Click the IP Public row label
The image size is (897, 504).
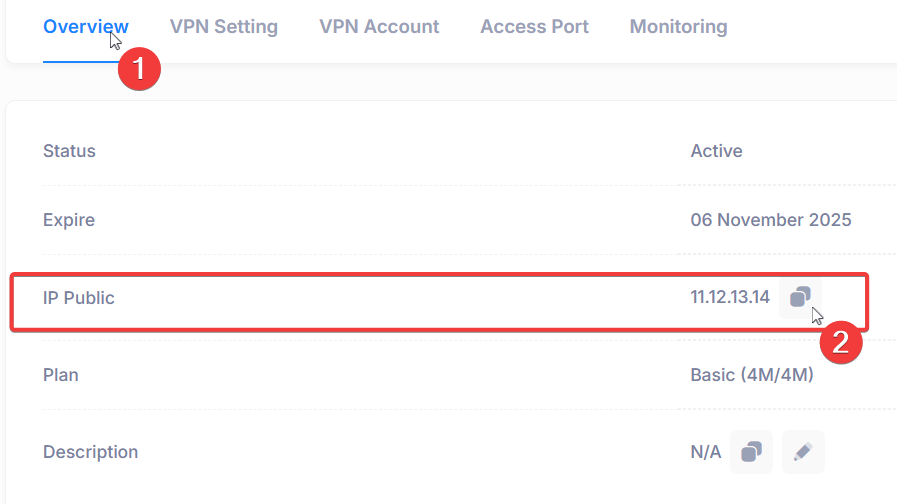79,298
